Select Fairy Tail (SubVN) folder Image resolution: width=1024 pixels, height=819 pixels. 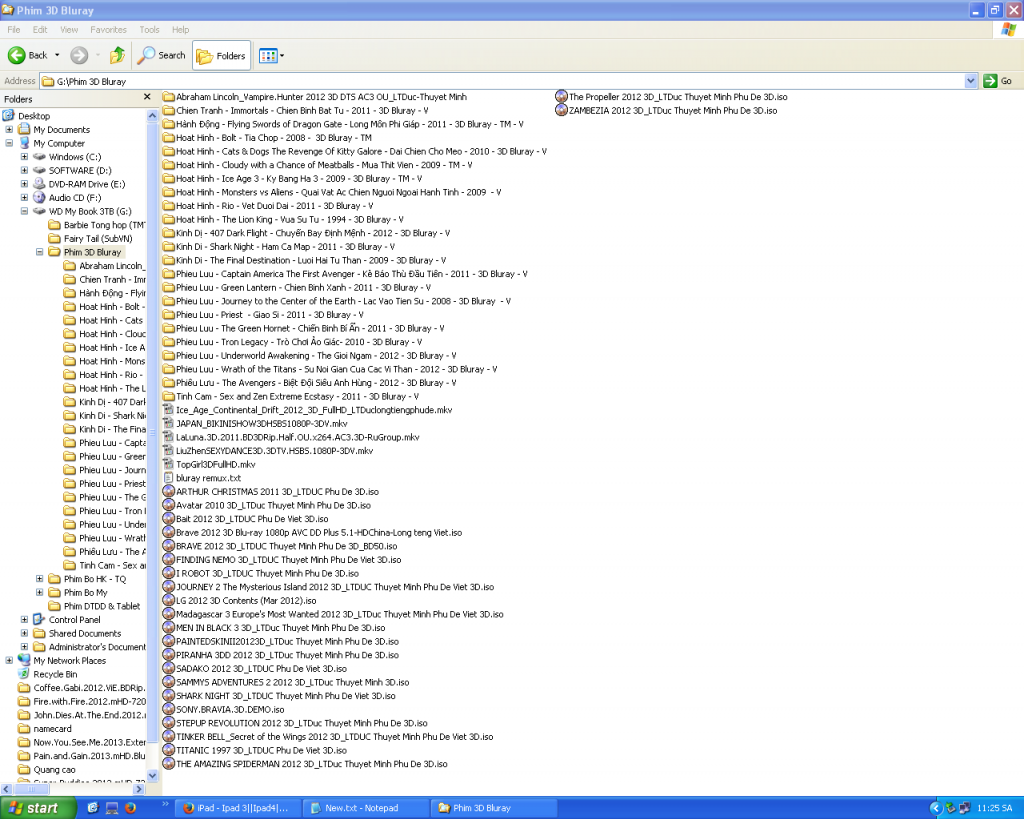point(98,238)
